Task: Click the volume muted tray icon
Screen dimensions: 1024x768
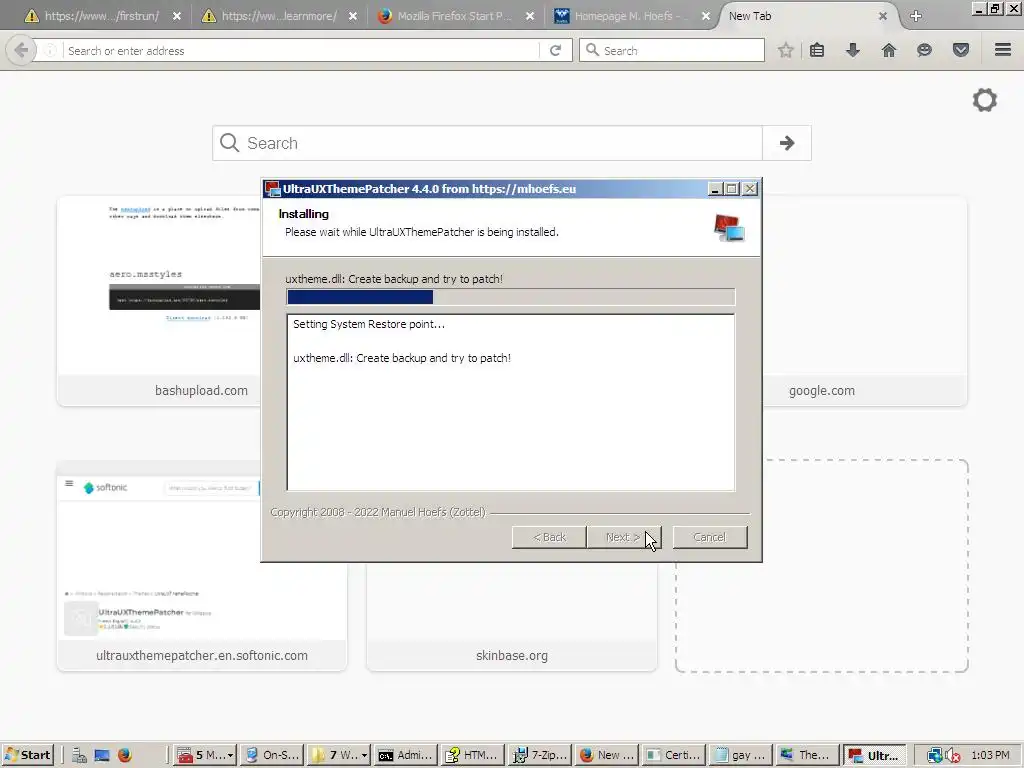Action: coord(952,756)
